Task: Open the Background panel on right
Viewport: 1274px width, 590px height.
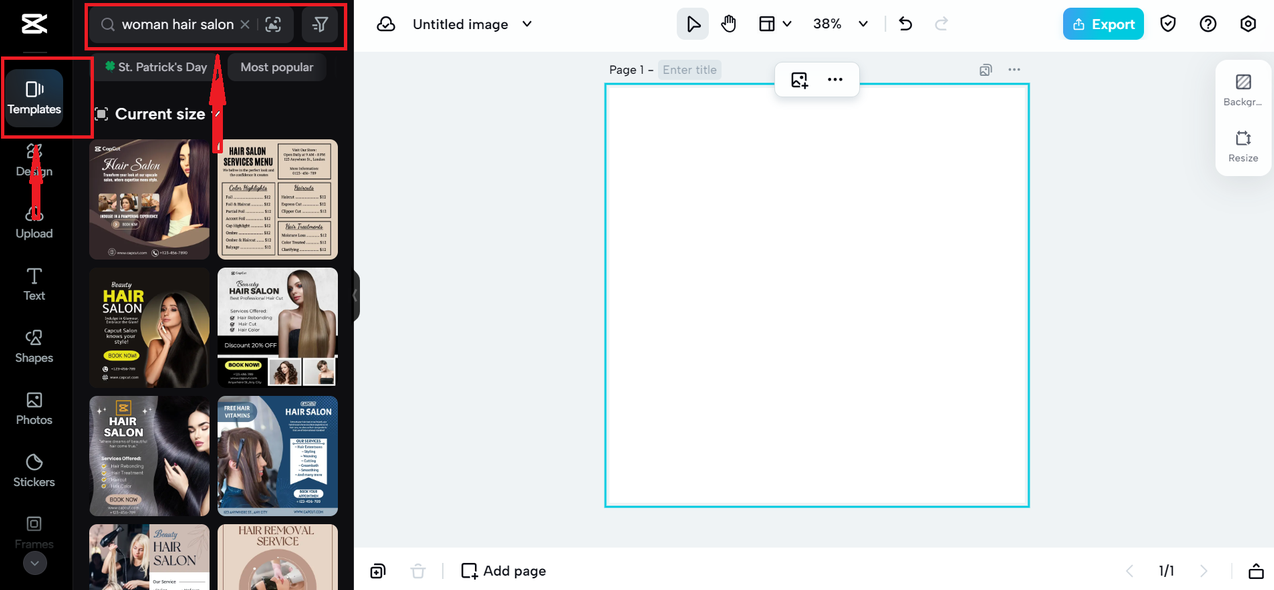Action: point(1243,89)
